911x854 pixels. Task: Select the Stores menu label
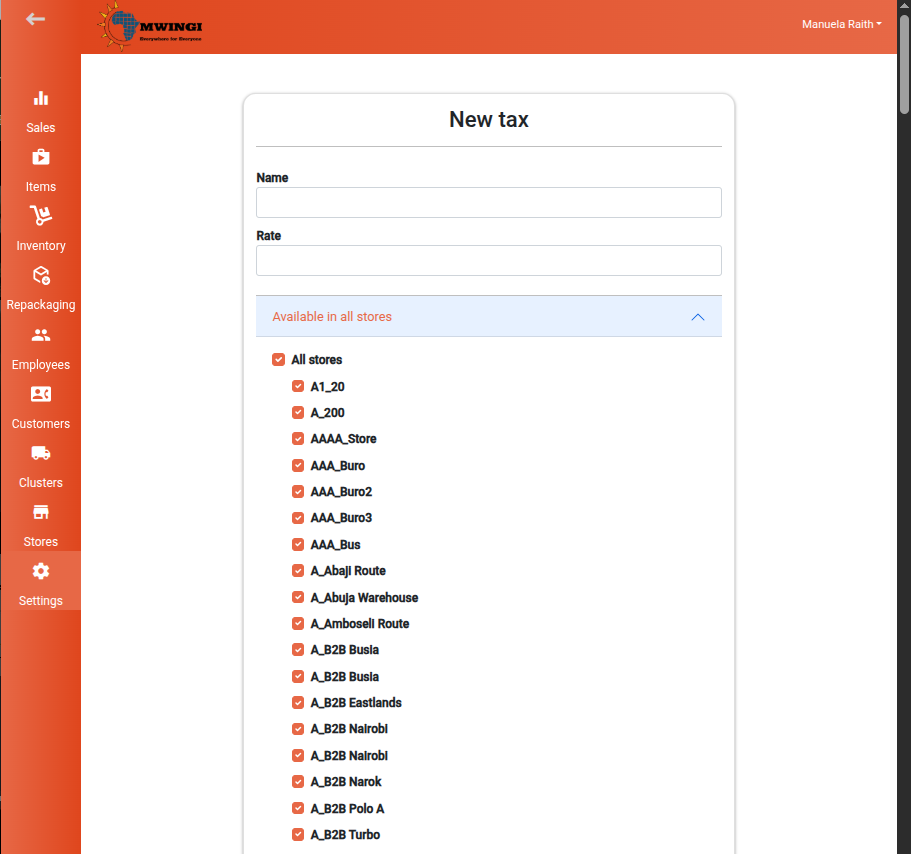pyautogui.click(x=41, y=541)
